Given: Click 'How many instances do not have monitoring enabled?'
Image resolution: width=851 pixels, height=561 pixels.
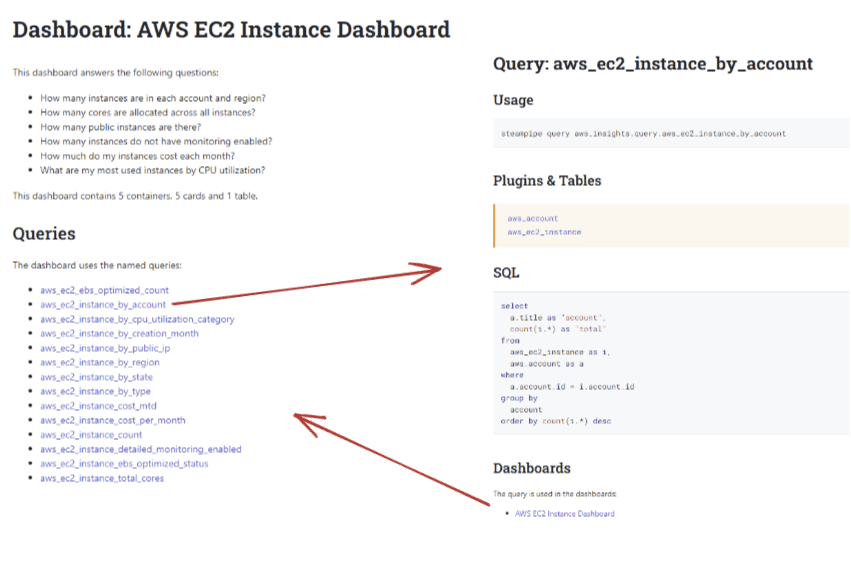Looking at the screenshot, I should pyautogui.click(x=156, y=142).
